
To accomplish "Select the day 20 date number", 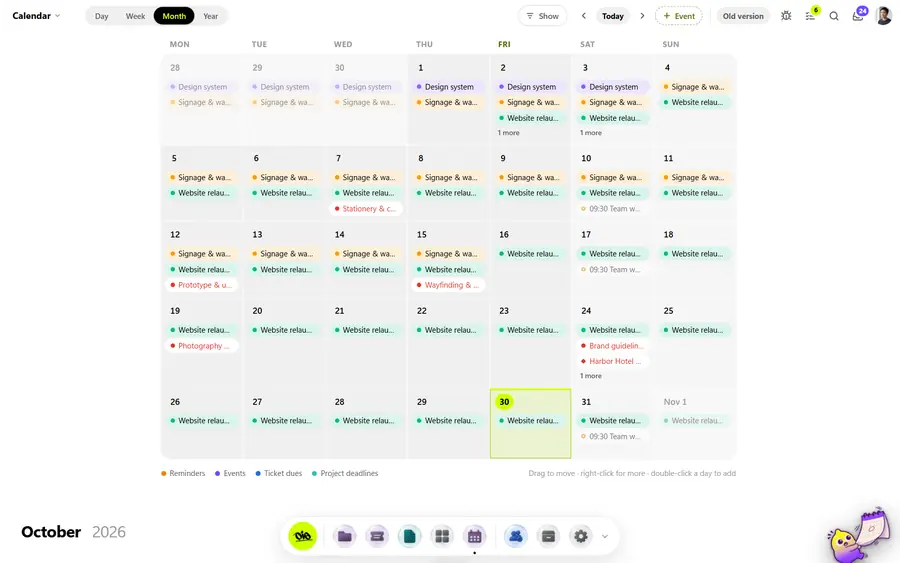I will (257, 310).
